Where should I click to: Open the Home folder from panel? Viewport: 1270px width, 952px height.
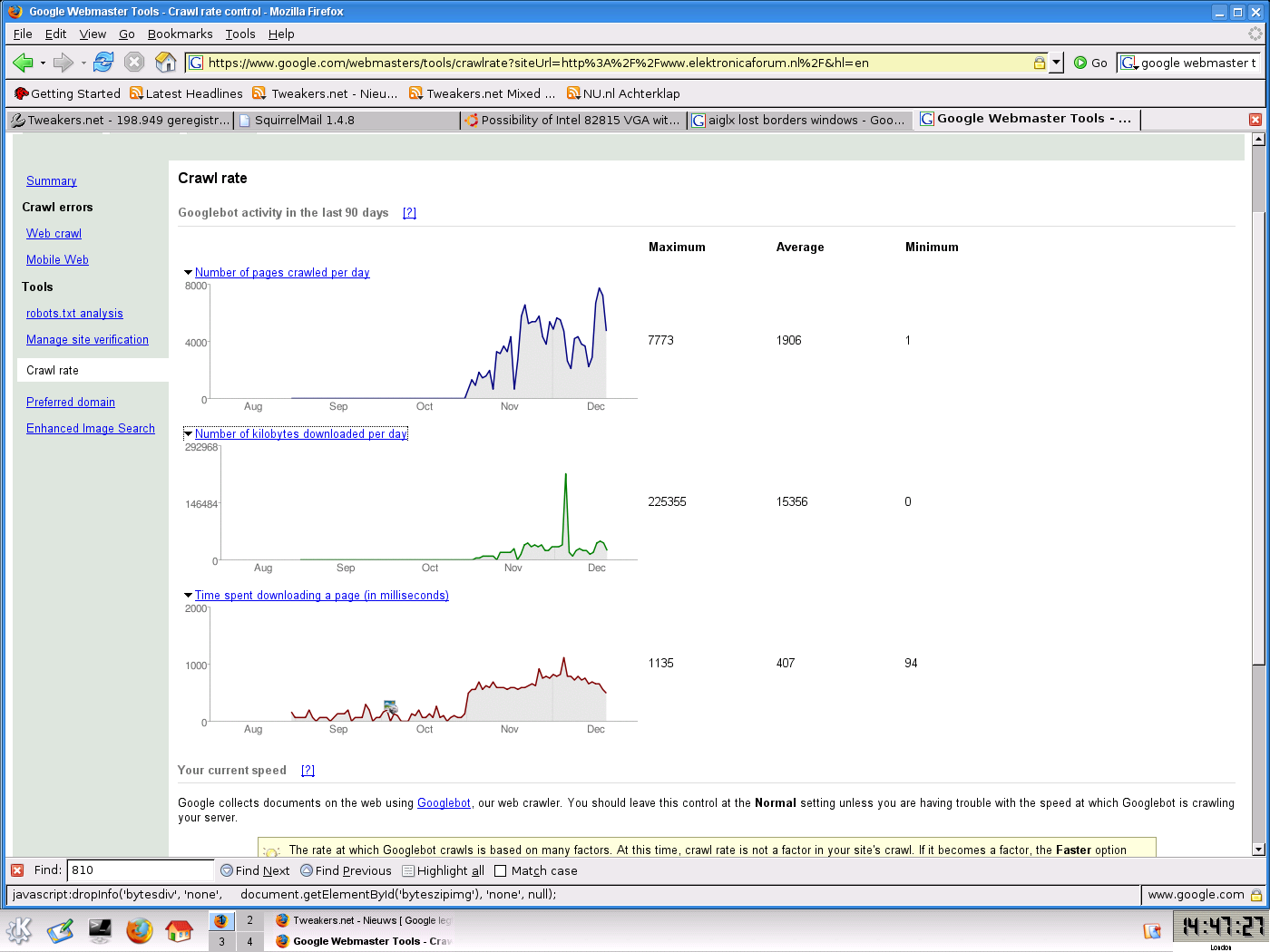180,930
